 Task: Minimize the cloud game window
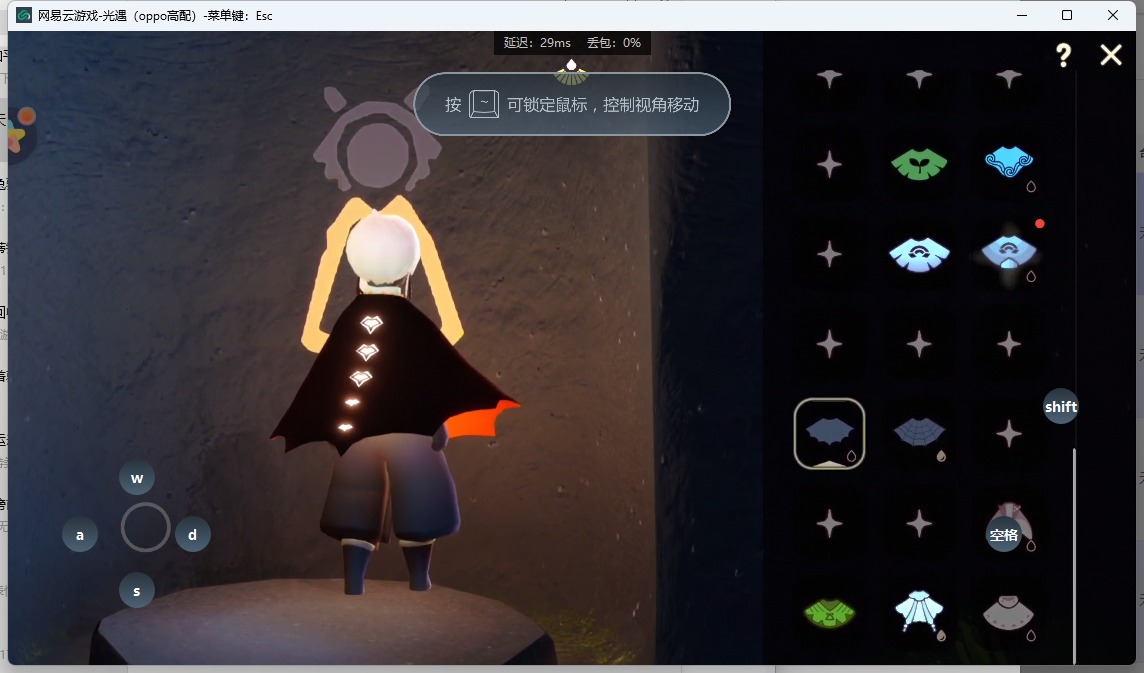(x=1022, y=15)
